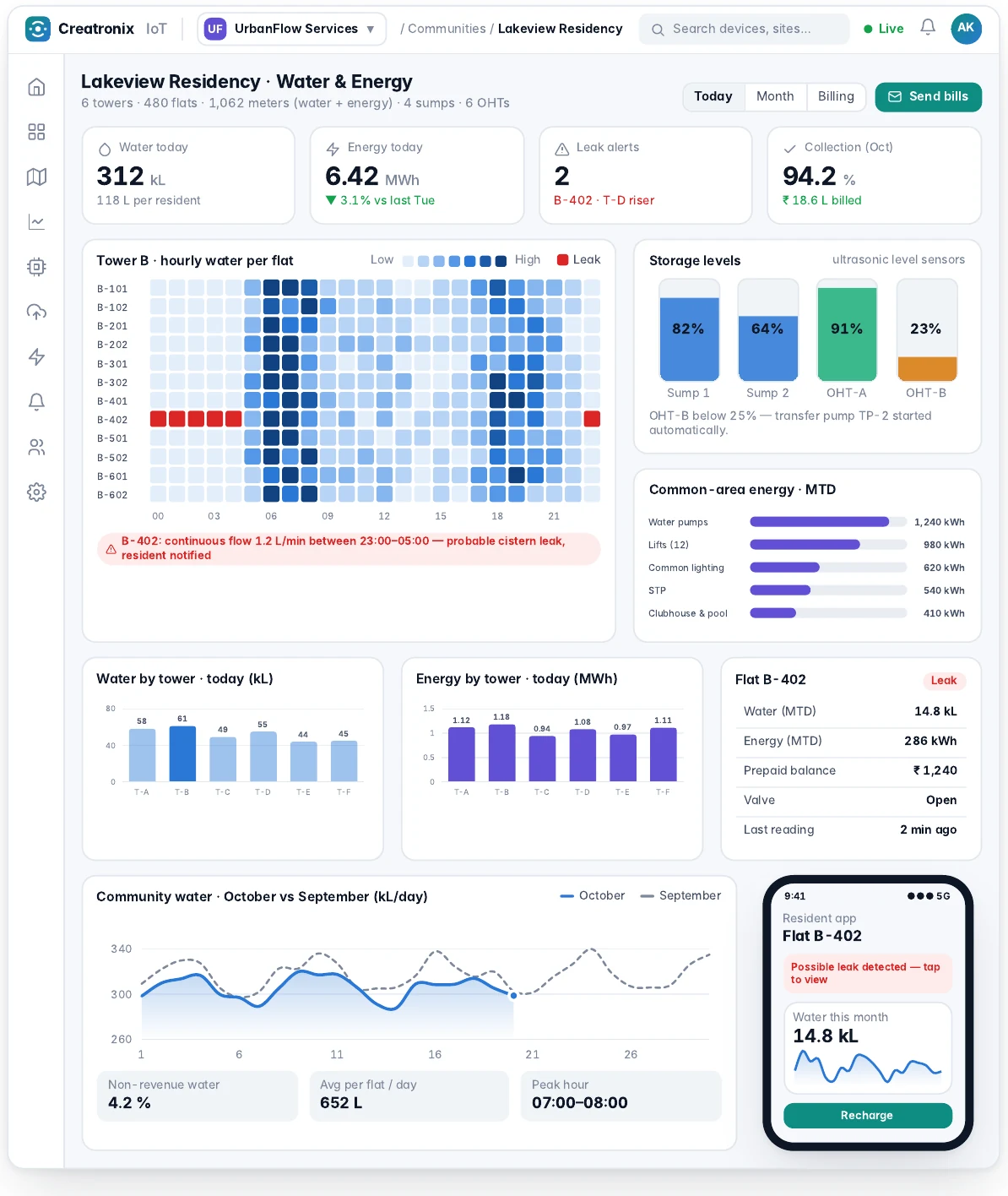The height and width of the screenshot is (1196, 1008).
Task: Toggle the September series in legend
Action: pos(680,896)
